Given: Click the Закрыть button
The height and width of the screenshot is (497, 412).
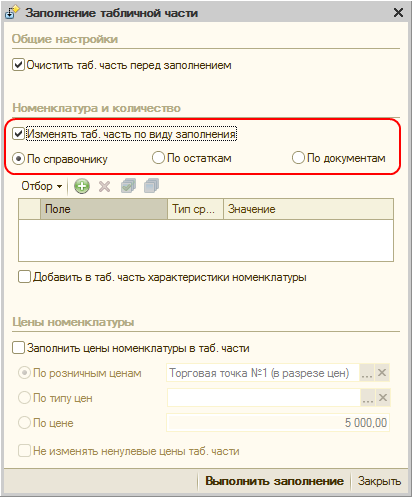Looking at the screenshot, I should (379, 481).
